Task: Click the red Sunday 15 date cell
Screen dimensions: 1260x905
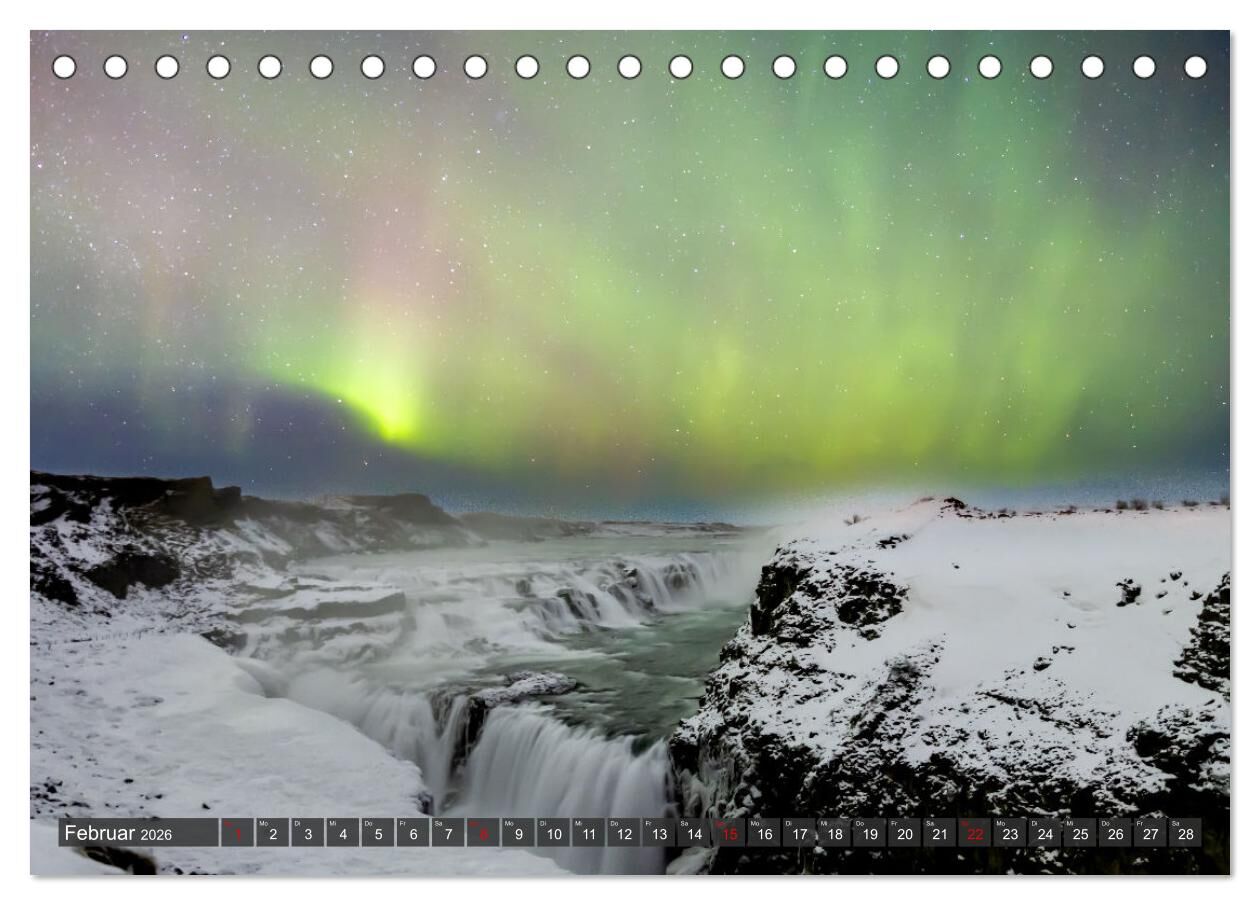Action: [x=729, y=833]
